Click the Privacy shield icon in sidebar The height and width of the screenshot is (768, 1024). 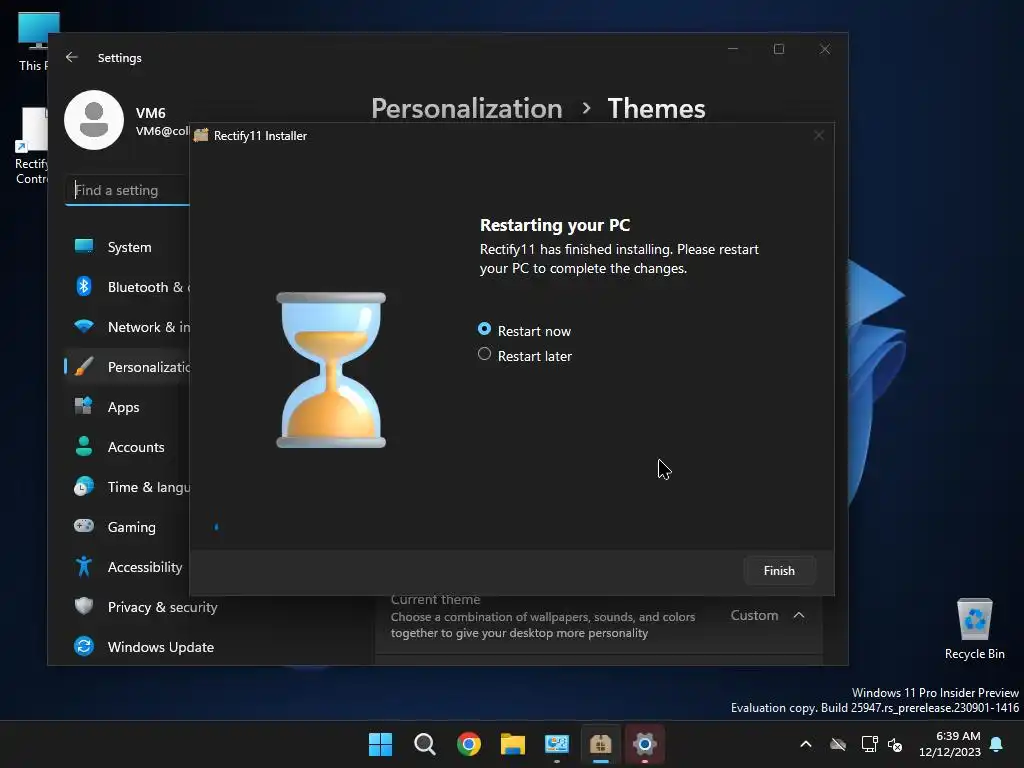tap(84, 606)
